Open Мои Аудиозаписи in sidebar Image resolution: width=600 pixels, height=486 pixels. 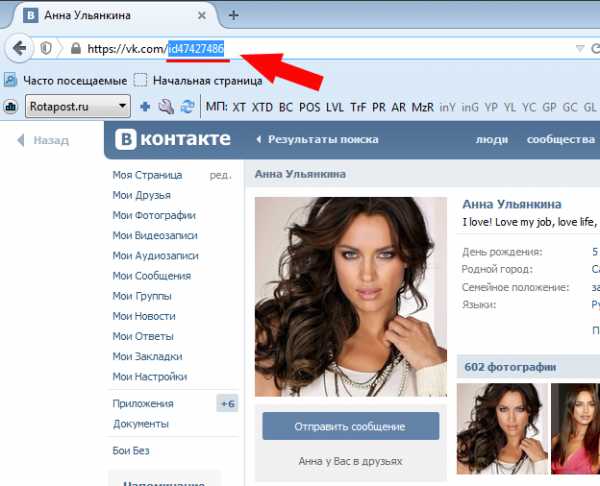tap(155, 256)
